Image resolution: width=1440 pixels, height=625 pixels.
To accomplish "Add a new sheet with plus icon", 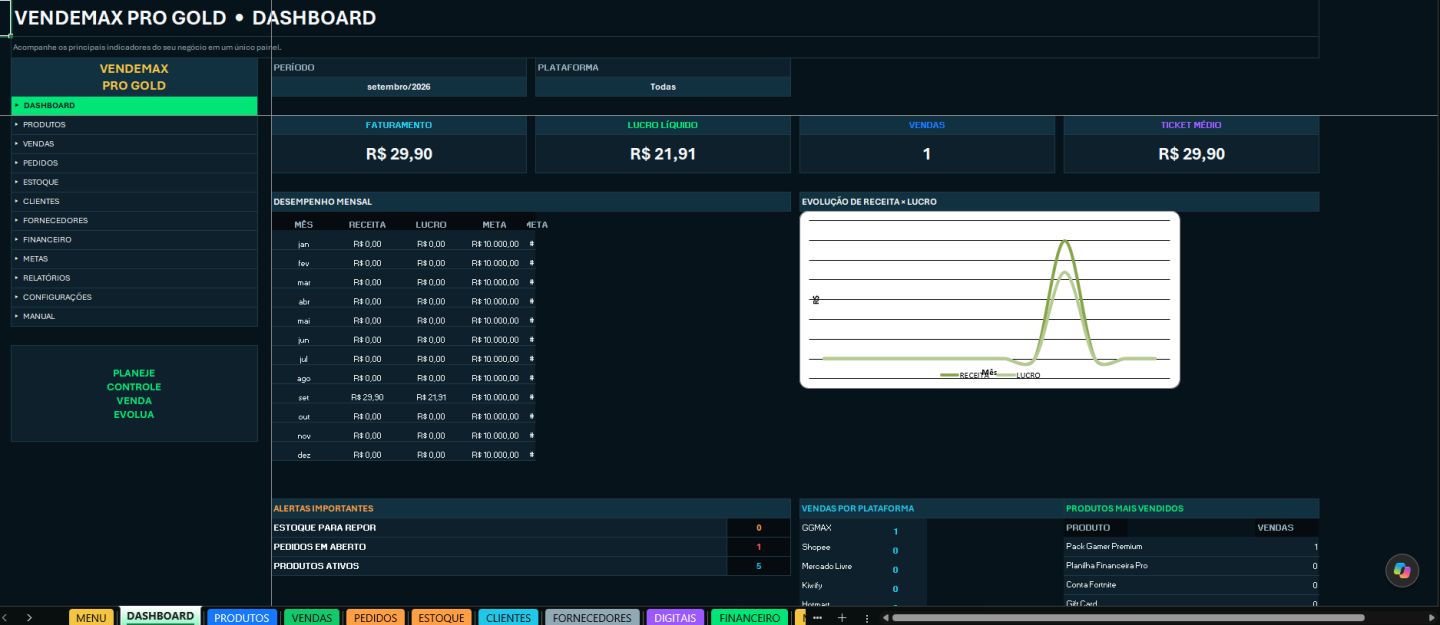I will coord(842,618).
